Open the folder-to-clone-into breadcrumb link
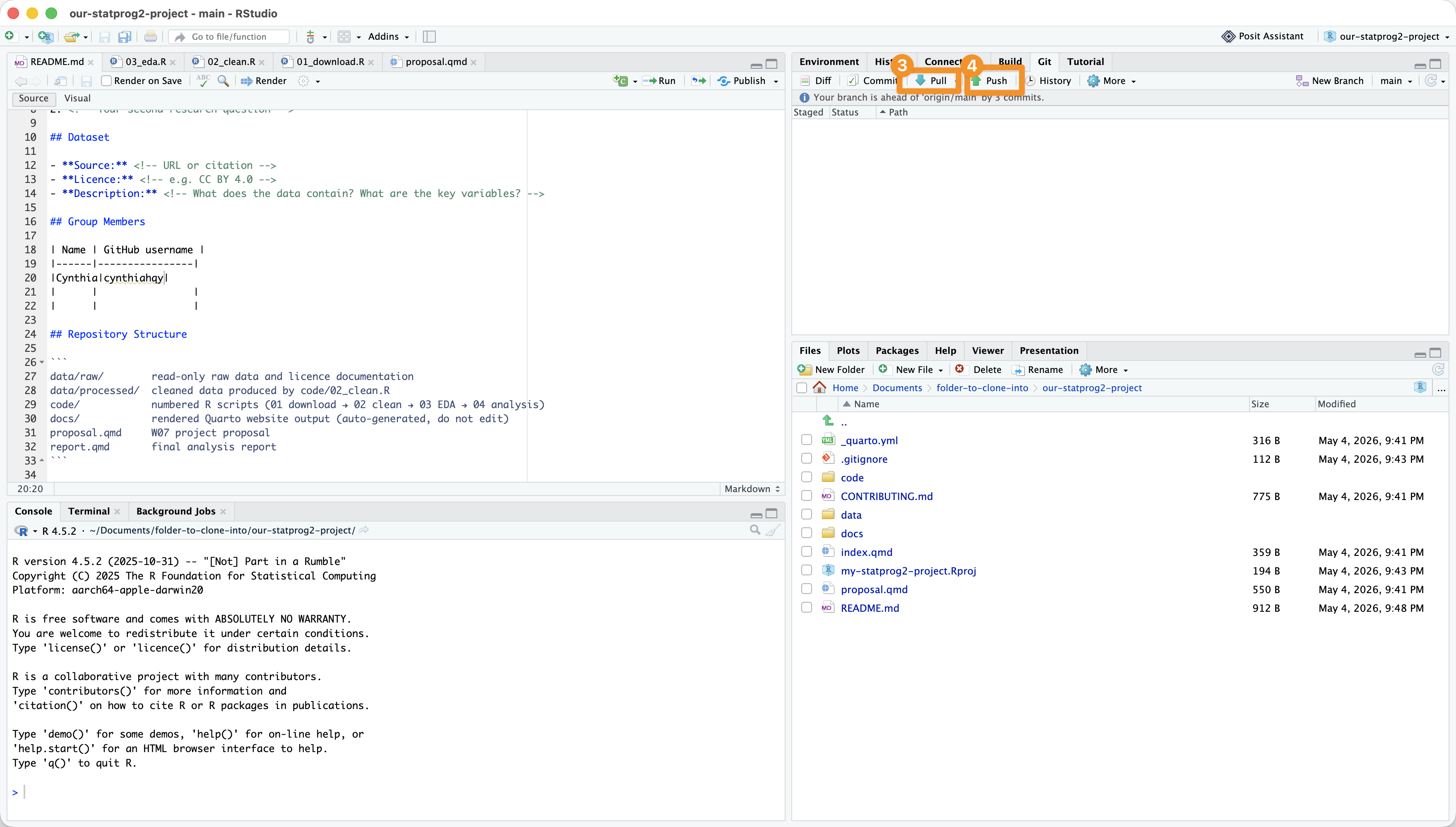This screenshot has height=827, width=1456. pyautogui.click(x=982, y=387)
